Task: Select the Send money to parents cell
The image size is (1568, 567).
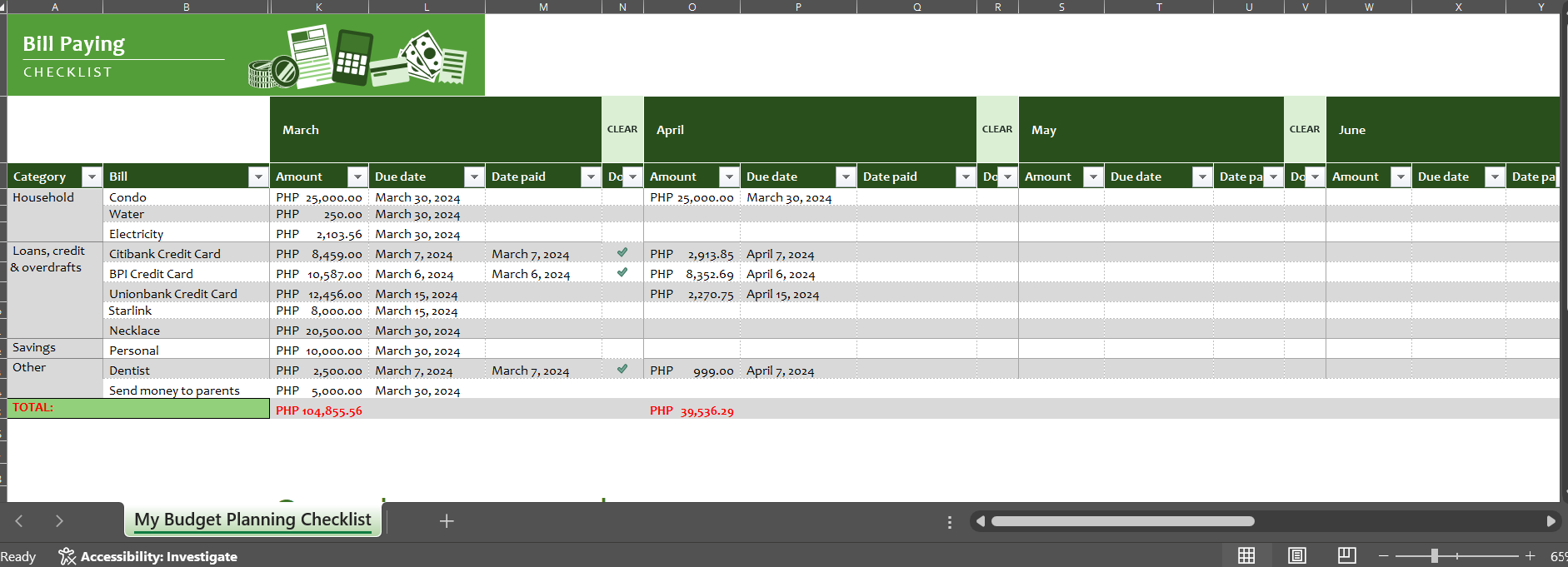Action: (x=187, y=390)
